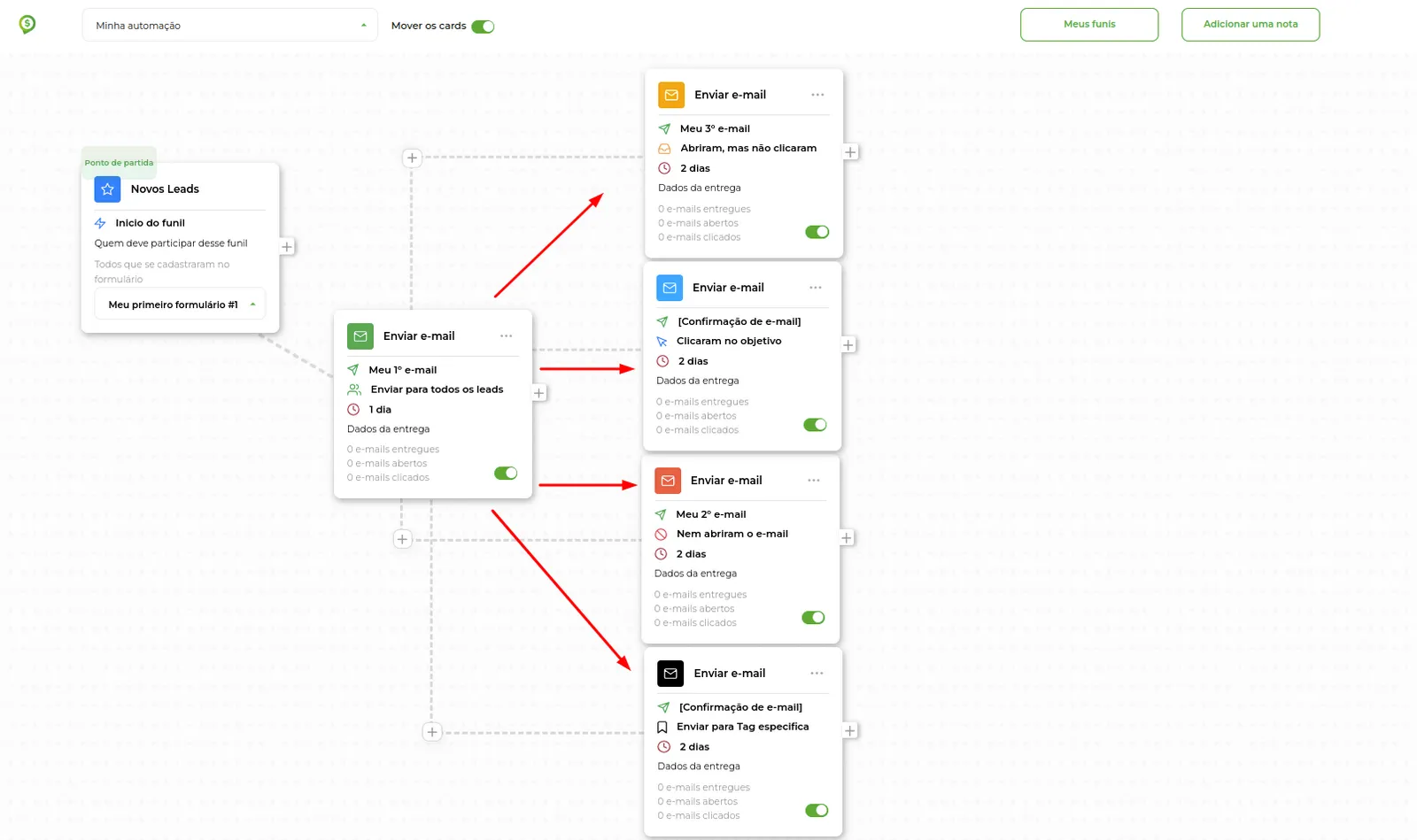Screen dimensions: 1417x840
Task: Click plus on dashed line toward Meu 3º e-mail
Action: coord(412,158)
